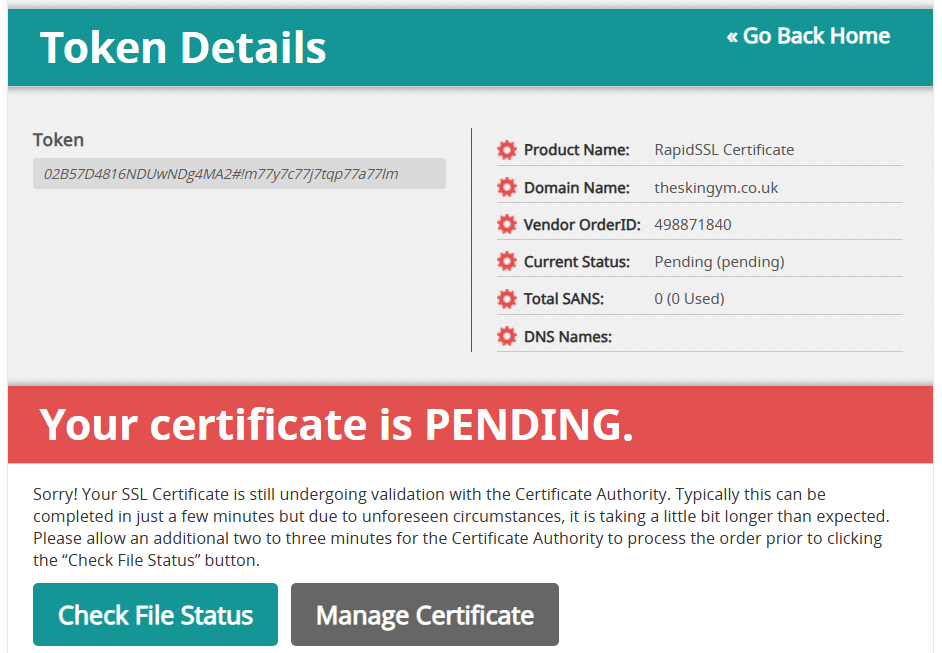Click the gear icon beside Product Name
Viewport: 942px width, 653px height.
tap(507, 150)
